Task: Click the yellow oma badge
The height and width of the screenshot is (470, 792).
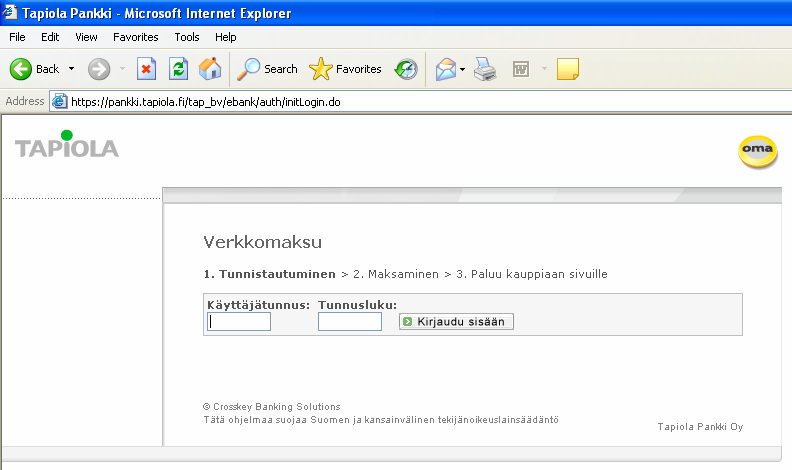Action: (x=758, y=151)
